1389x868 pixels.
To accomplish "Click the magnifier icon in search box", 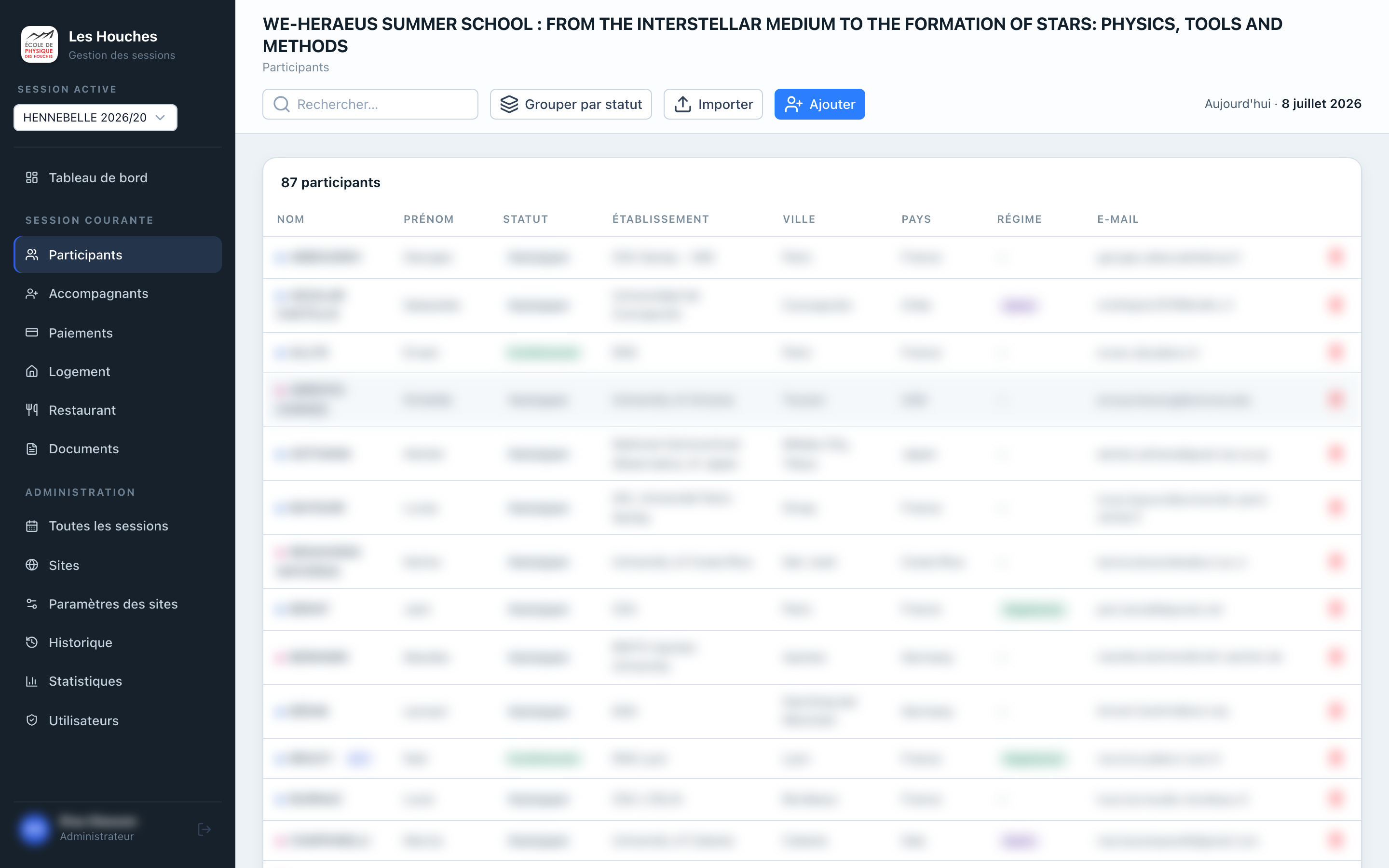I will point(281,104).
